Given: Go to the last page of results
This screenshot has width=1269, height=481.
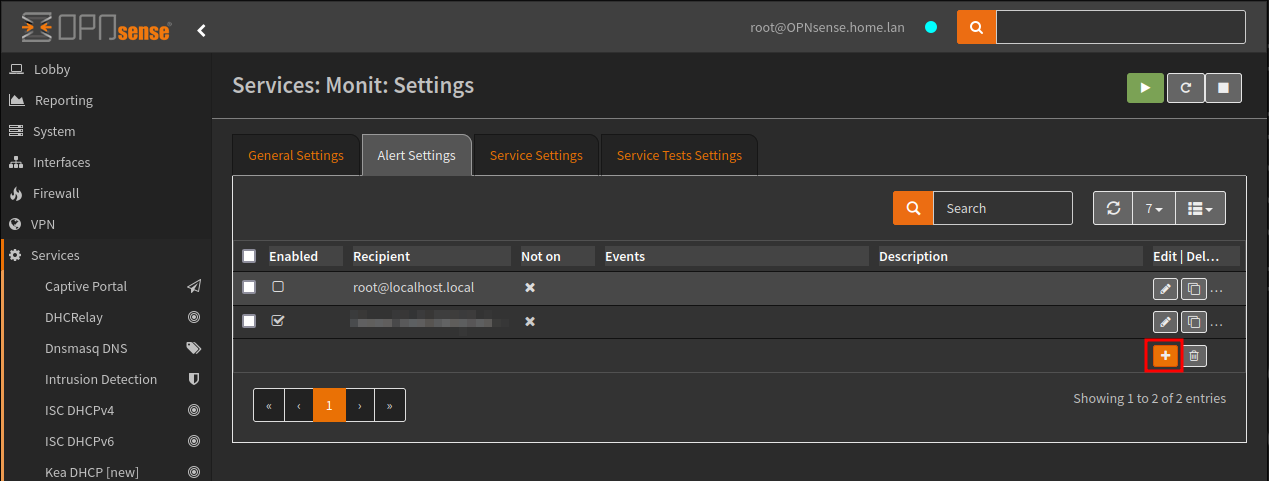Looking at the screenshot, I should [x=390, y=405].
